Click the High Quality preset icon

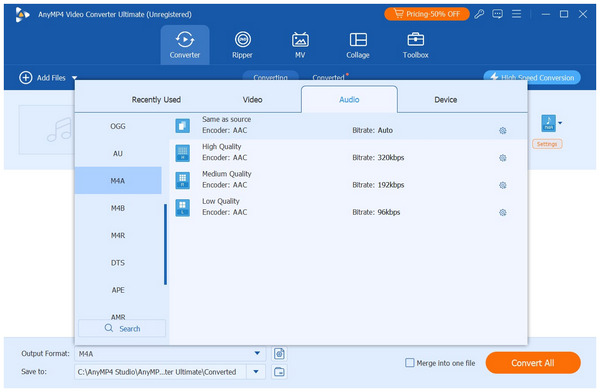pyautogui.click(x=183, y=153)
